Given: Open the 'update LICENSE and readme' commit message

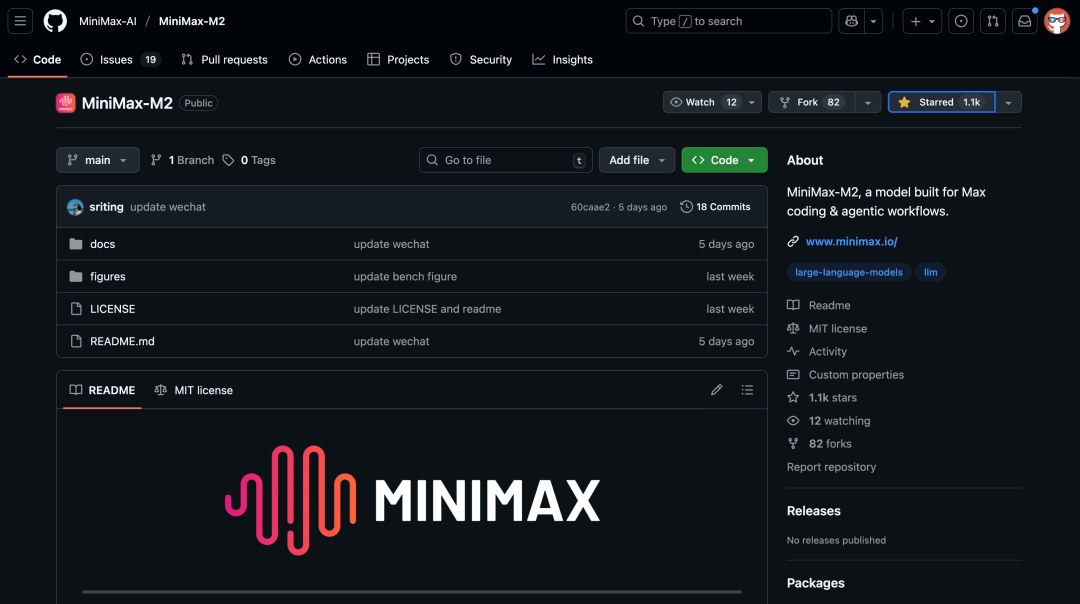Looking at the screenshot, I should pyautogui.click(x=427, y=309).
